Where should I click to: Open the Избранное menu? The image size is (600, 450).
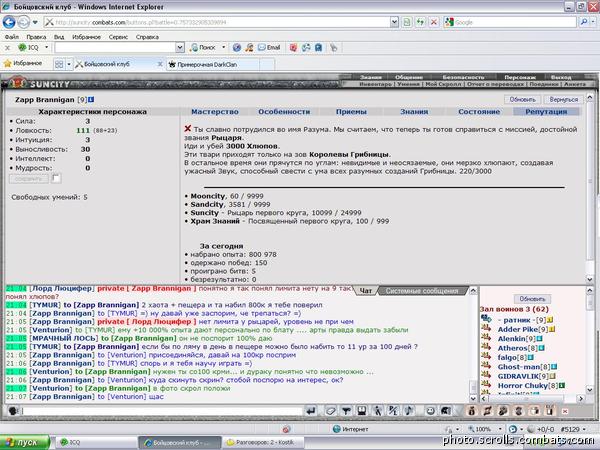(86, 37)
